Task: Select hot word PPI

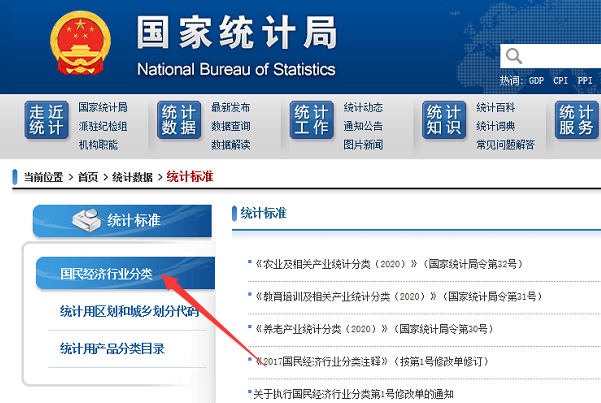Action: pos(585,81)
